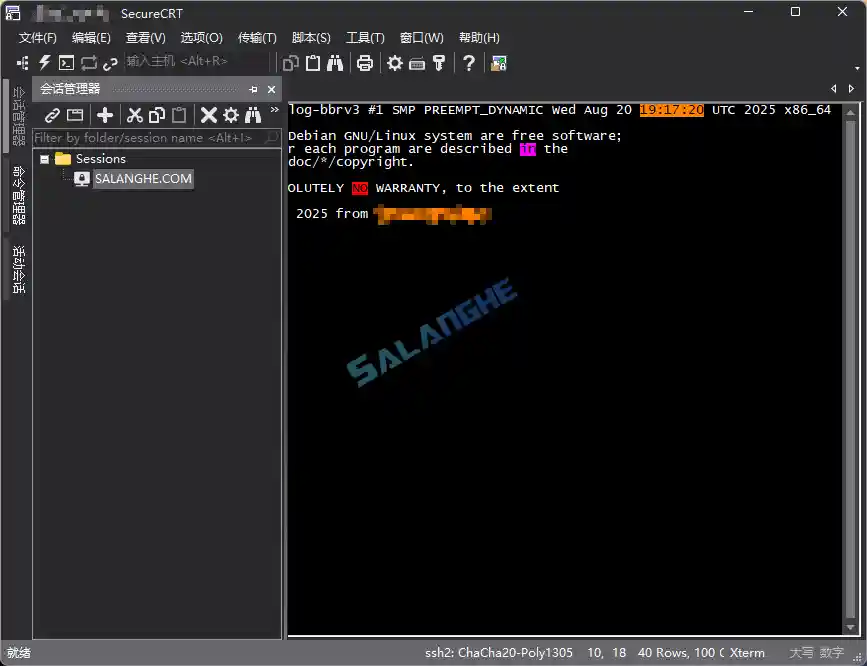Open SecureCRT Help via the question mark icon

point(468,62)
